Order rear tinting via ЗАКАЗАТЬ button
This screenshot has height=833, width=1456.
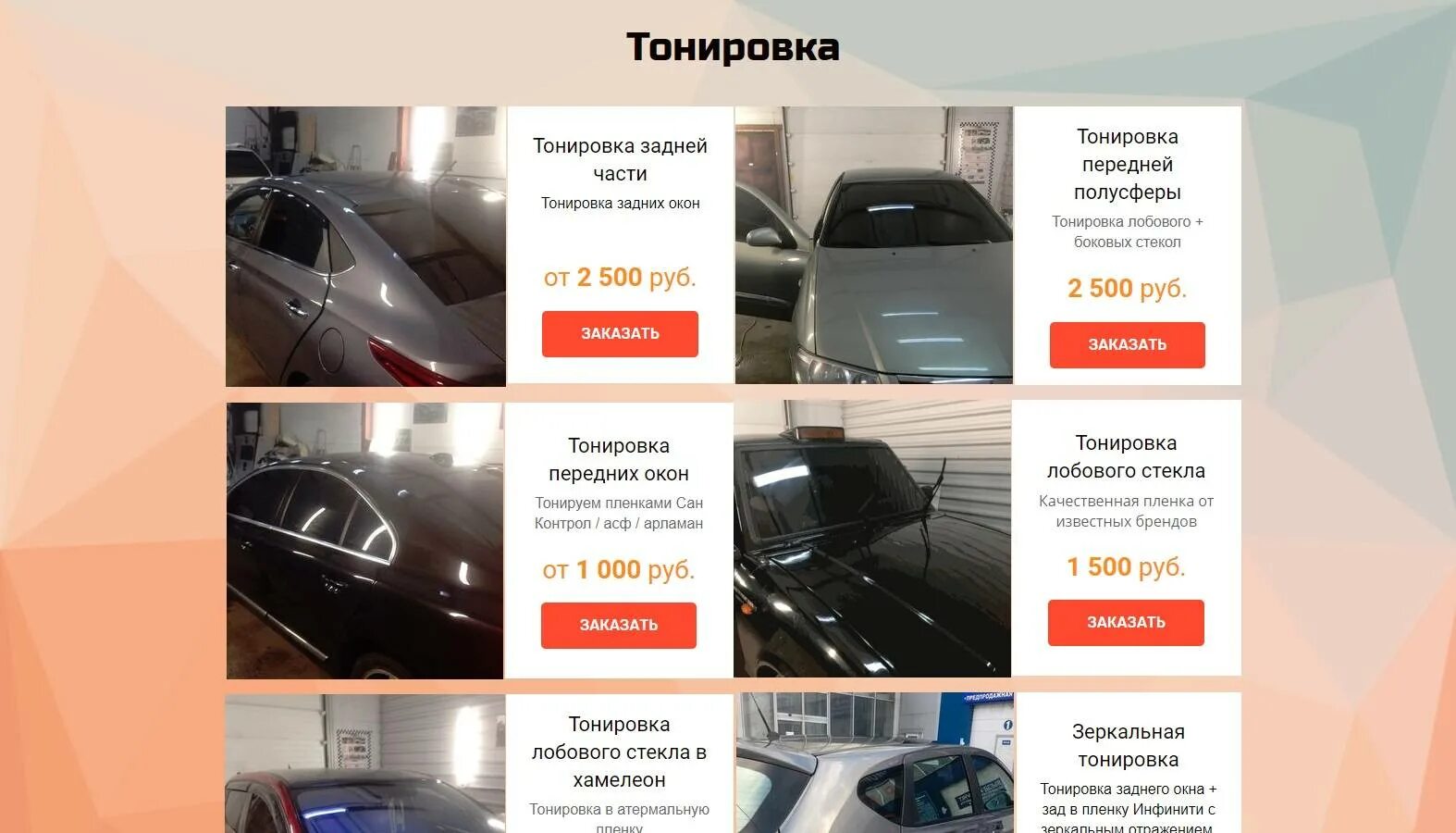coord(620,334)
